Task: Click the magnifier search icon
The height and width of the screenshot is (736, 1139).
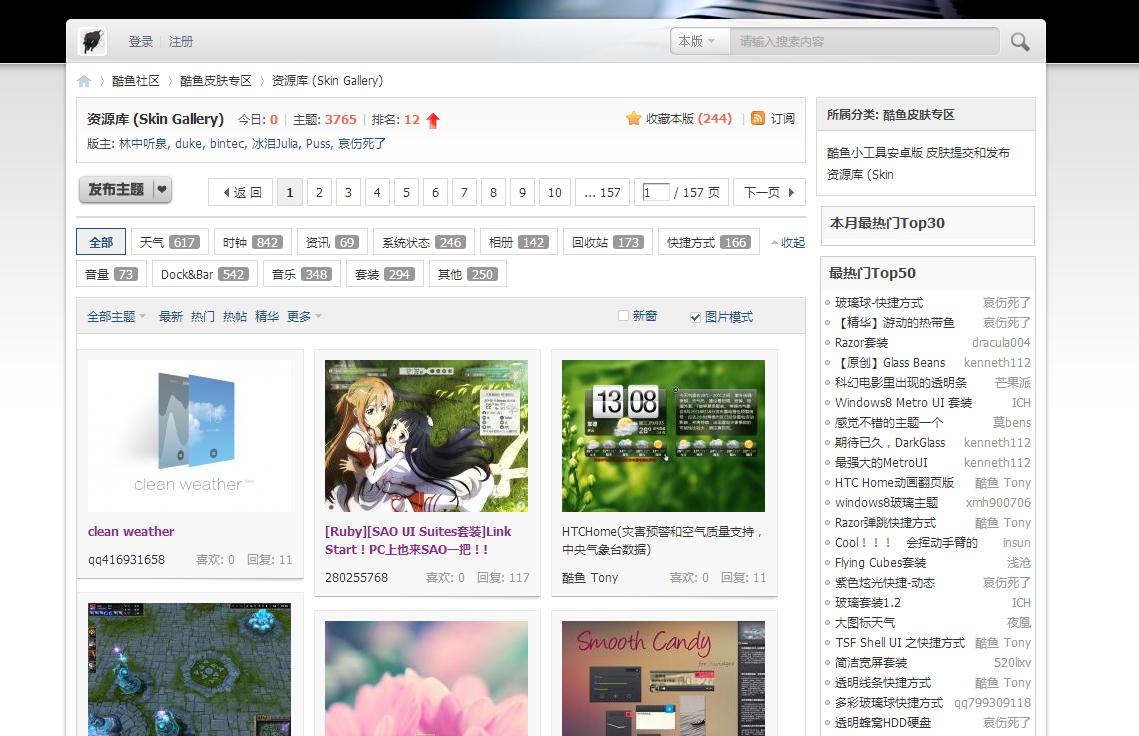Action: click(1020, 41)
